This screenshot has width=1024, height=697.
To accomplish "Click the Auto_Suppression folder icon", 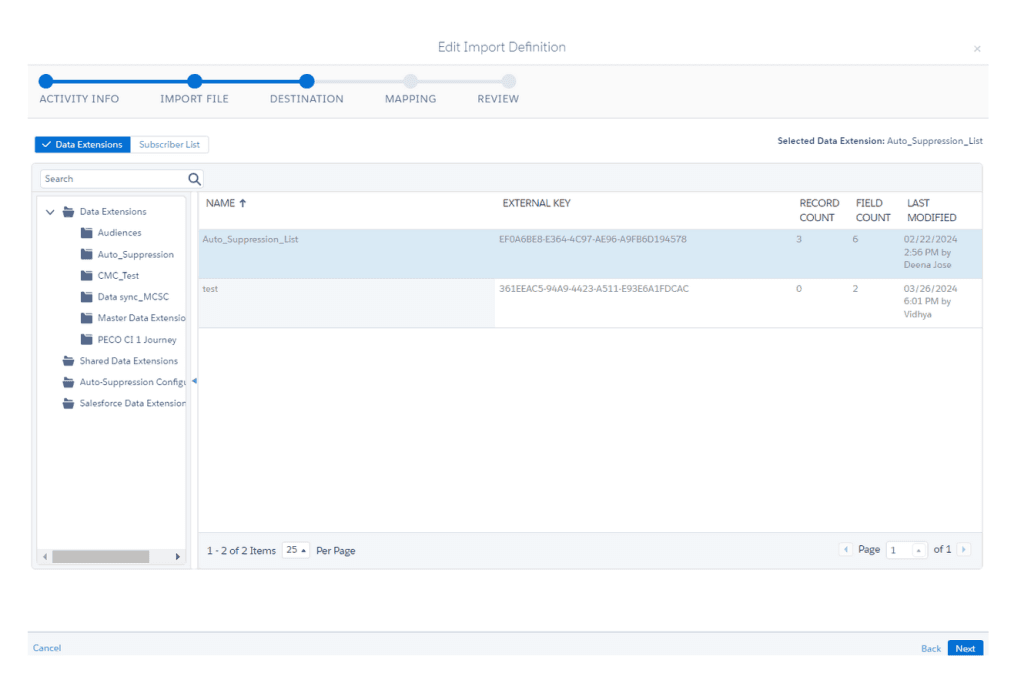I will 86,254.
